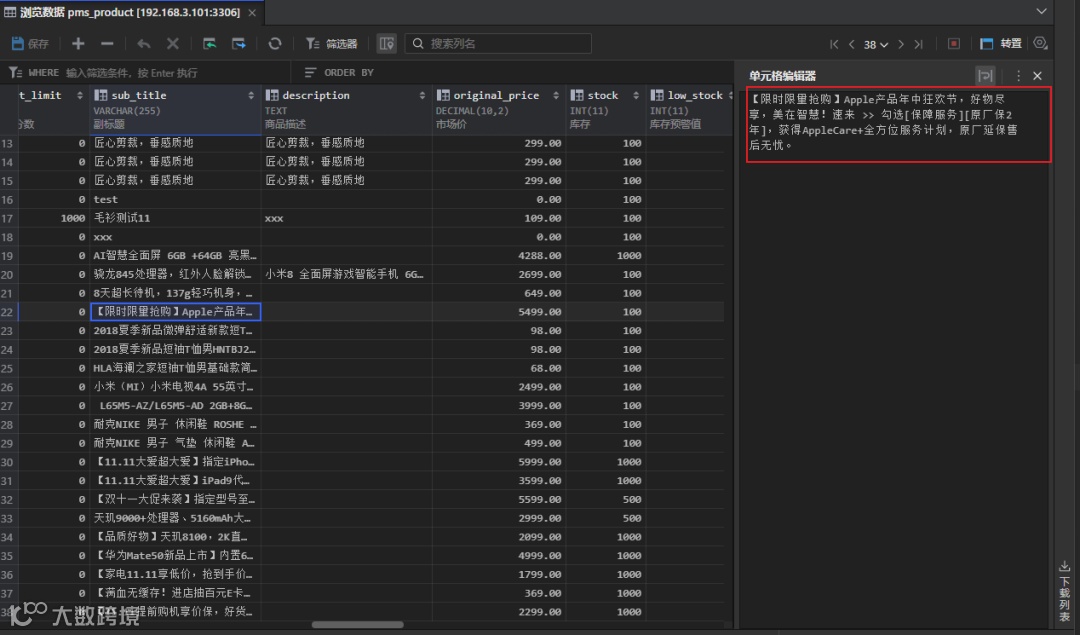This screenshot has width=1080, height=635.
Task: Open the tab list chevron at top right
Action: click(1041, 11)
